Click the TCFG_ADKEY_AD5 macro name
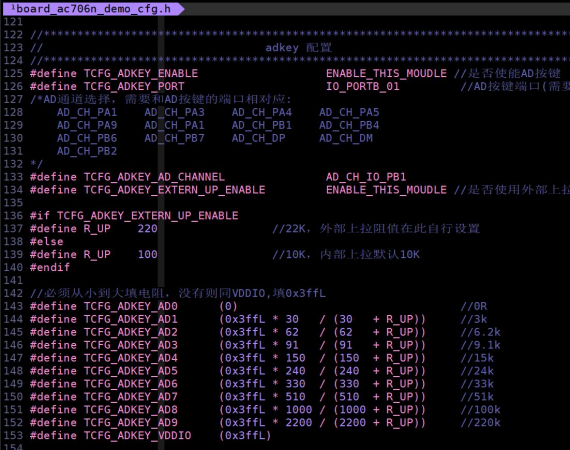This screenshot has height=450, width=570. pos(131,371)
